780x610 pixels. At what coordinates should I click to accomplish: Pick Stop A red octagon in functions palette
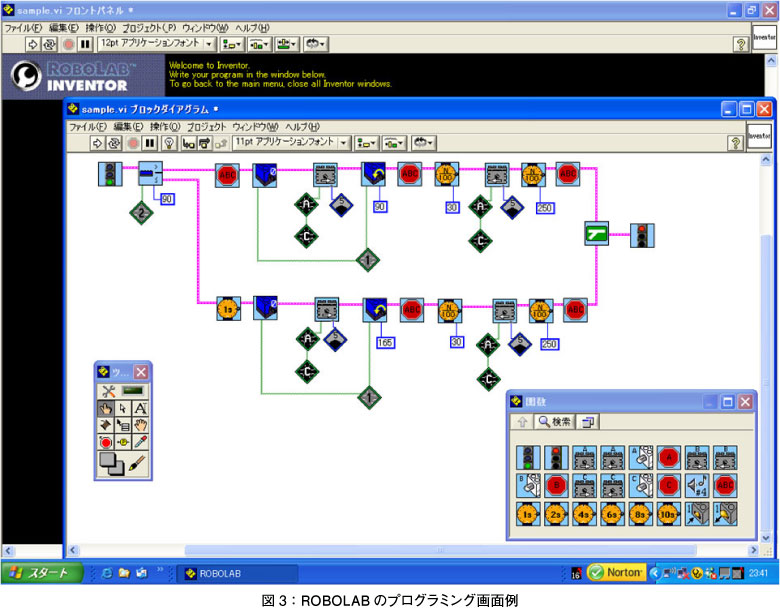click(x=669, y=458)
